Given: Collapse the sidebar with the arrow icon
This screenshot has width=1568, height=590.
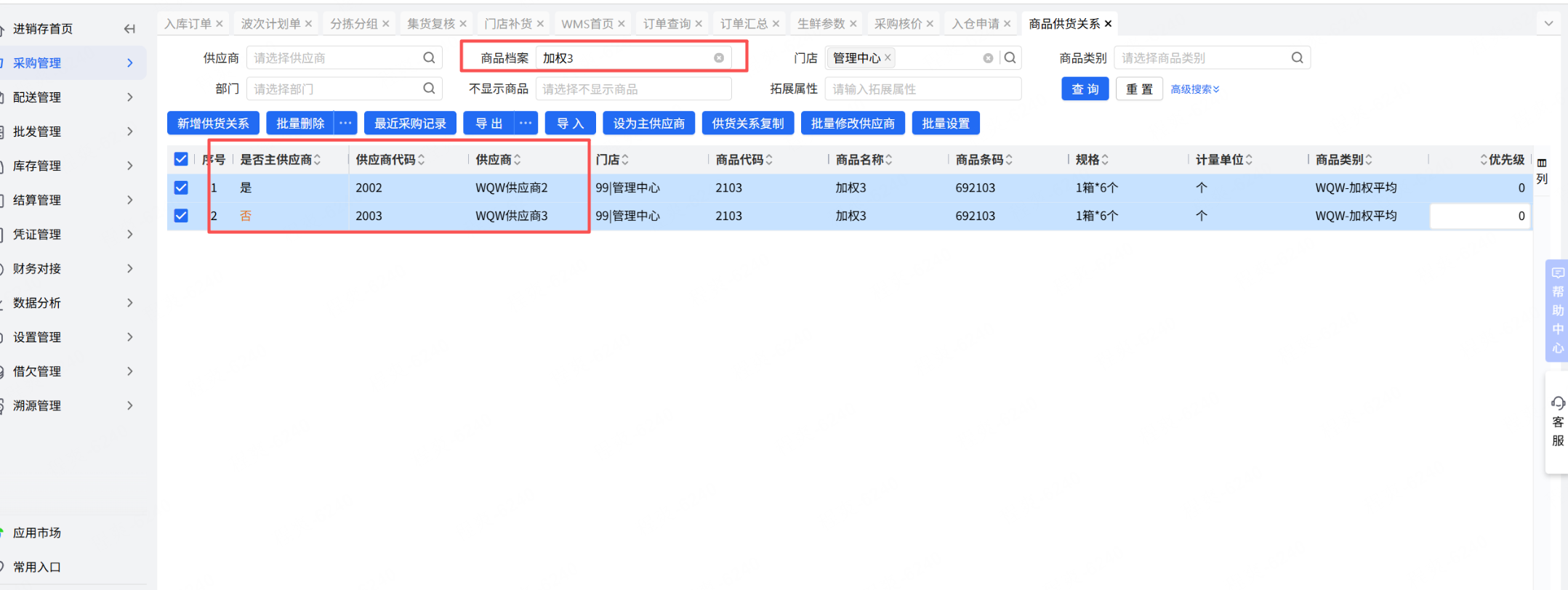Looking at the screenshot, I should [x=129, y=29].
